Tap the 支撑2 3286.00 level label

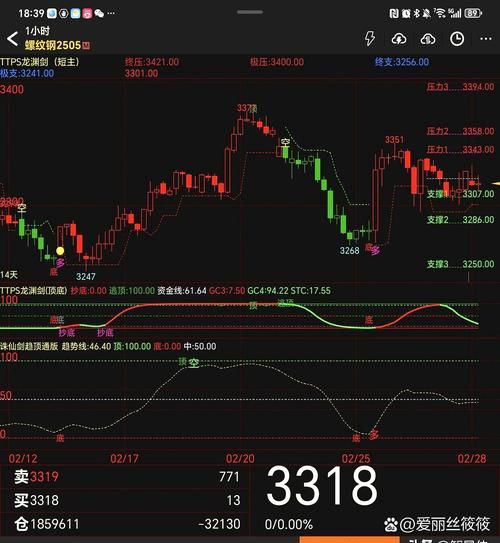460,220
